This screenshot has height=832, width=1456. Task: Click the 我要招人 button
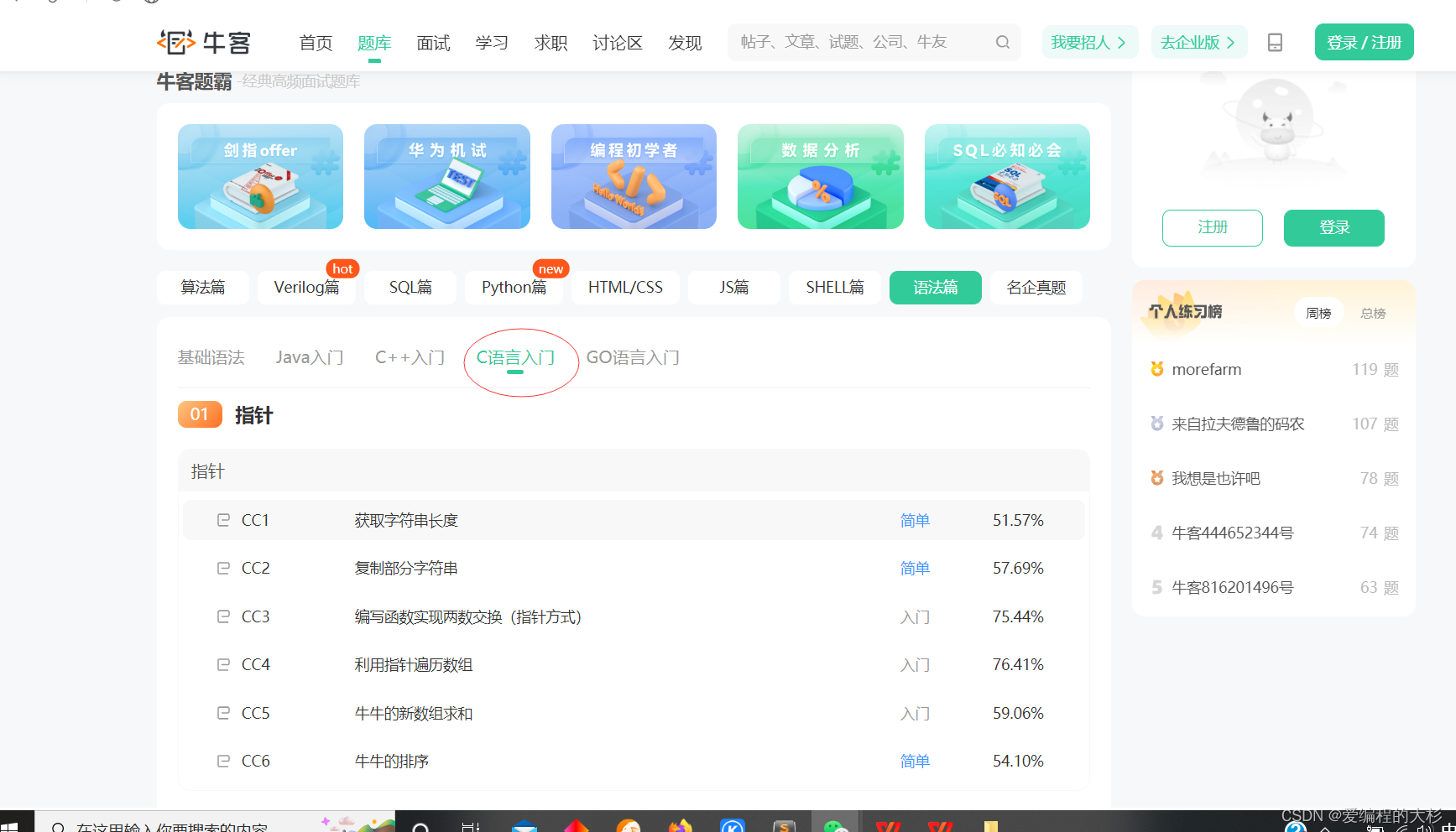[1090, 42]
